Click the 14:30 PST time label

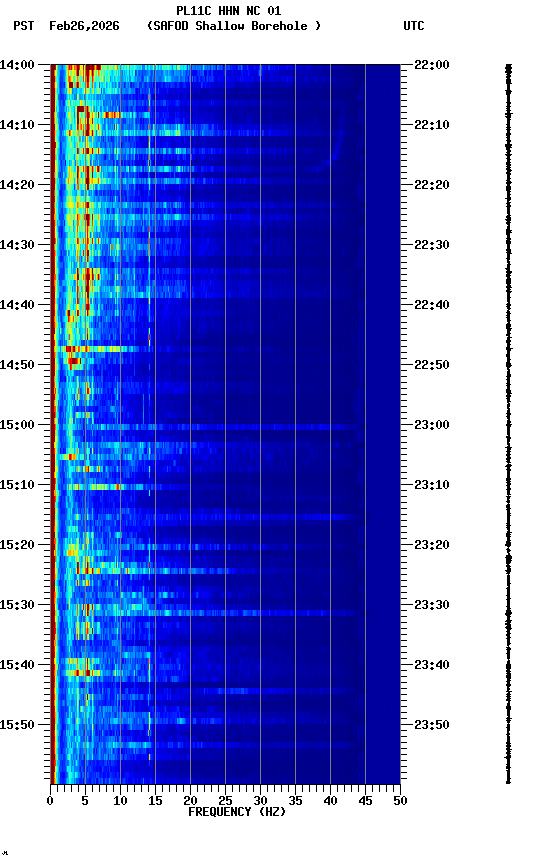coord(17,245)
